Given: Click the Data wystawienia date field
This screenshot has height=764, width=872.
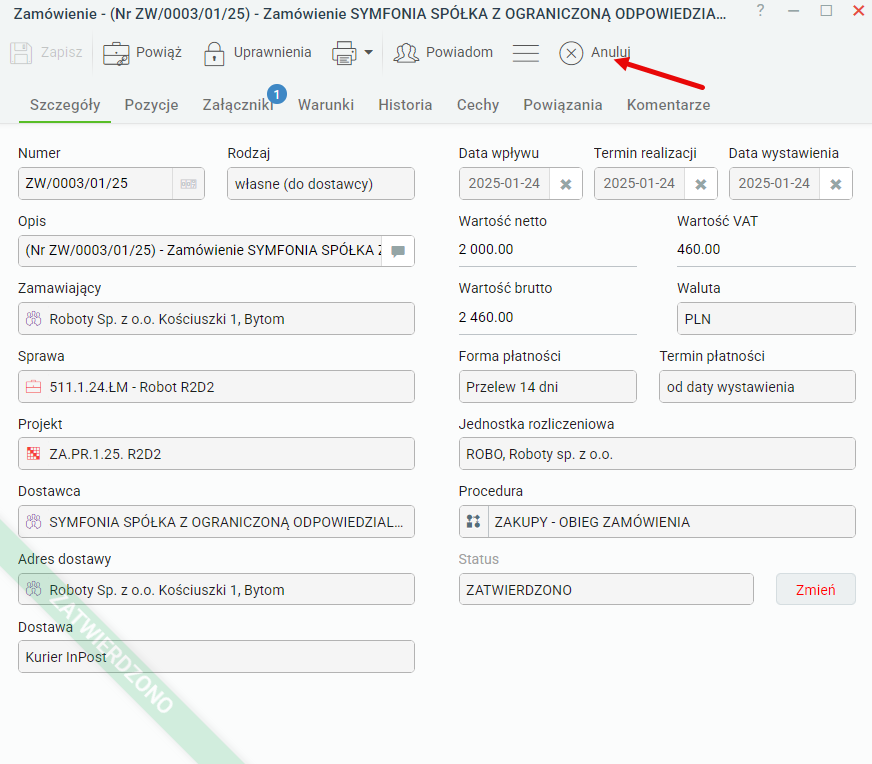Looking at the screenshot, I should pos(774,183).
